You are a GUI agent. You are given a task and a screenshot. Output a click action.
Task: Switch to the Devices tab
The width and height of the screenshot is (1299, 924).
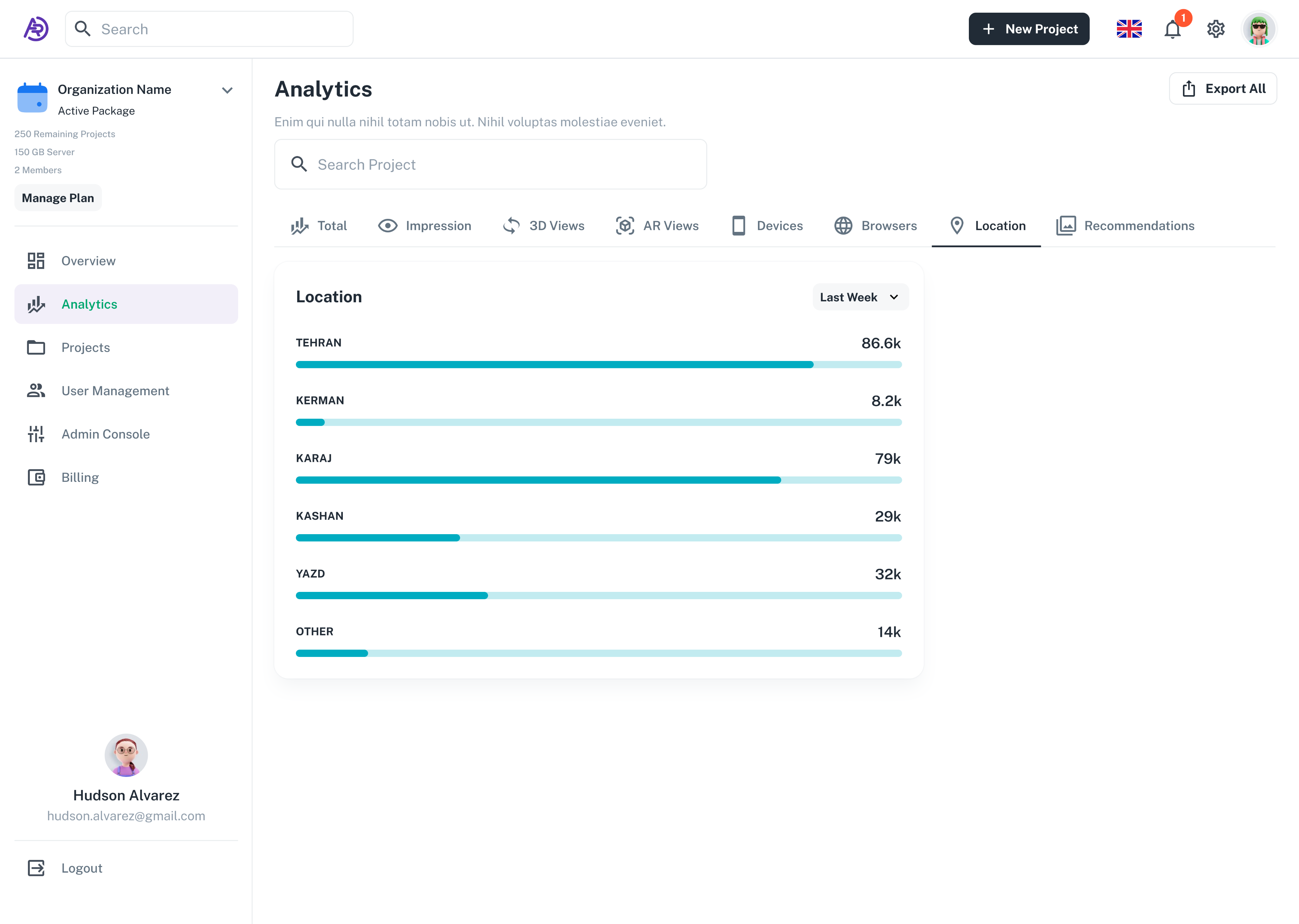point(767,226)
